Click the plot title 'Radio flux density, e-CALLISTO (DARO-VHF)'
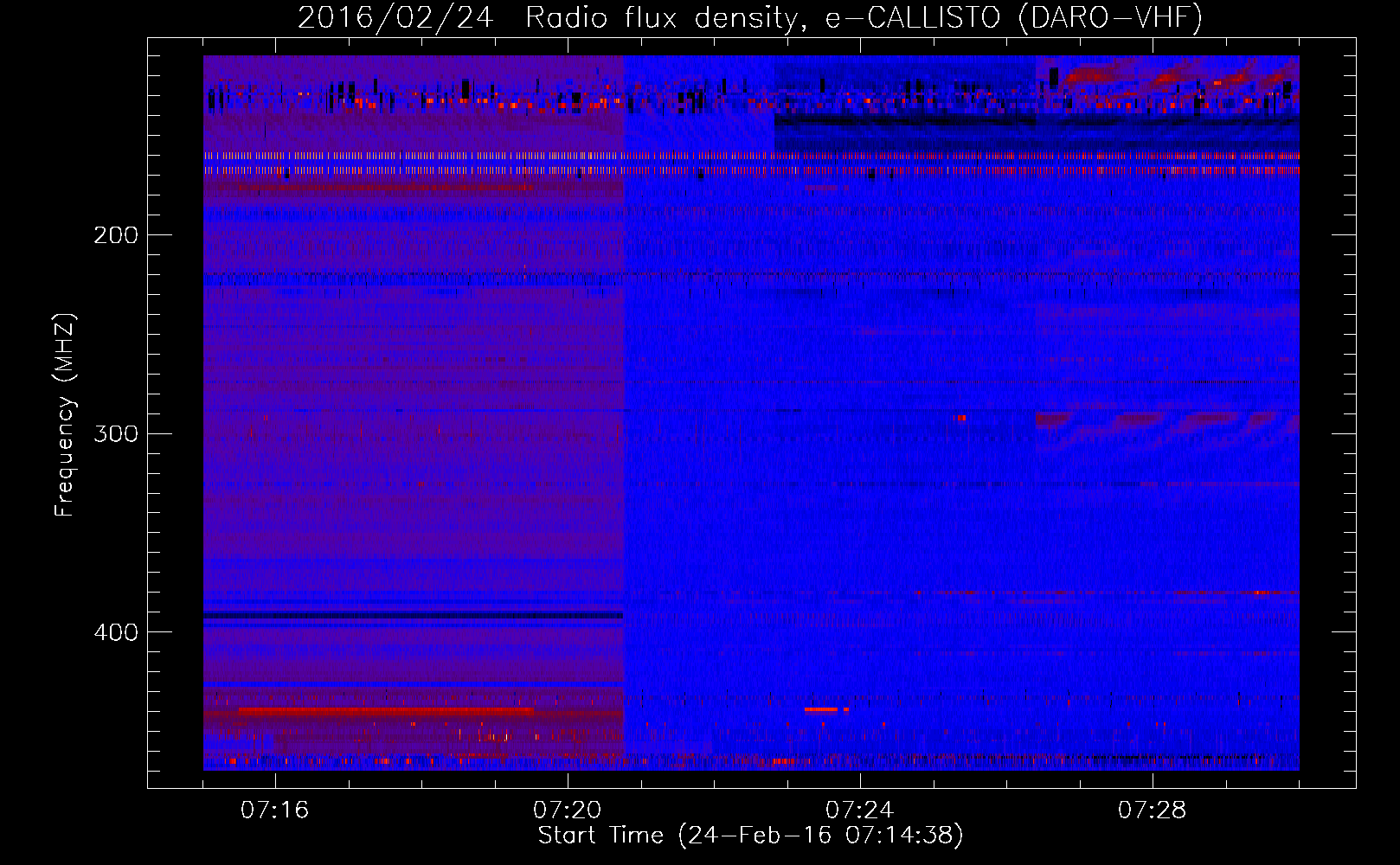Image resolution: width=1400 pixels, height=865 pixels. 864,17
